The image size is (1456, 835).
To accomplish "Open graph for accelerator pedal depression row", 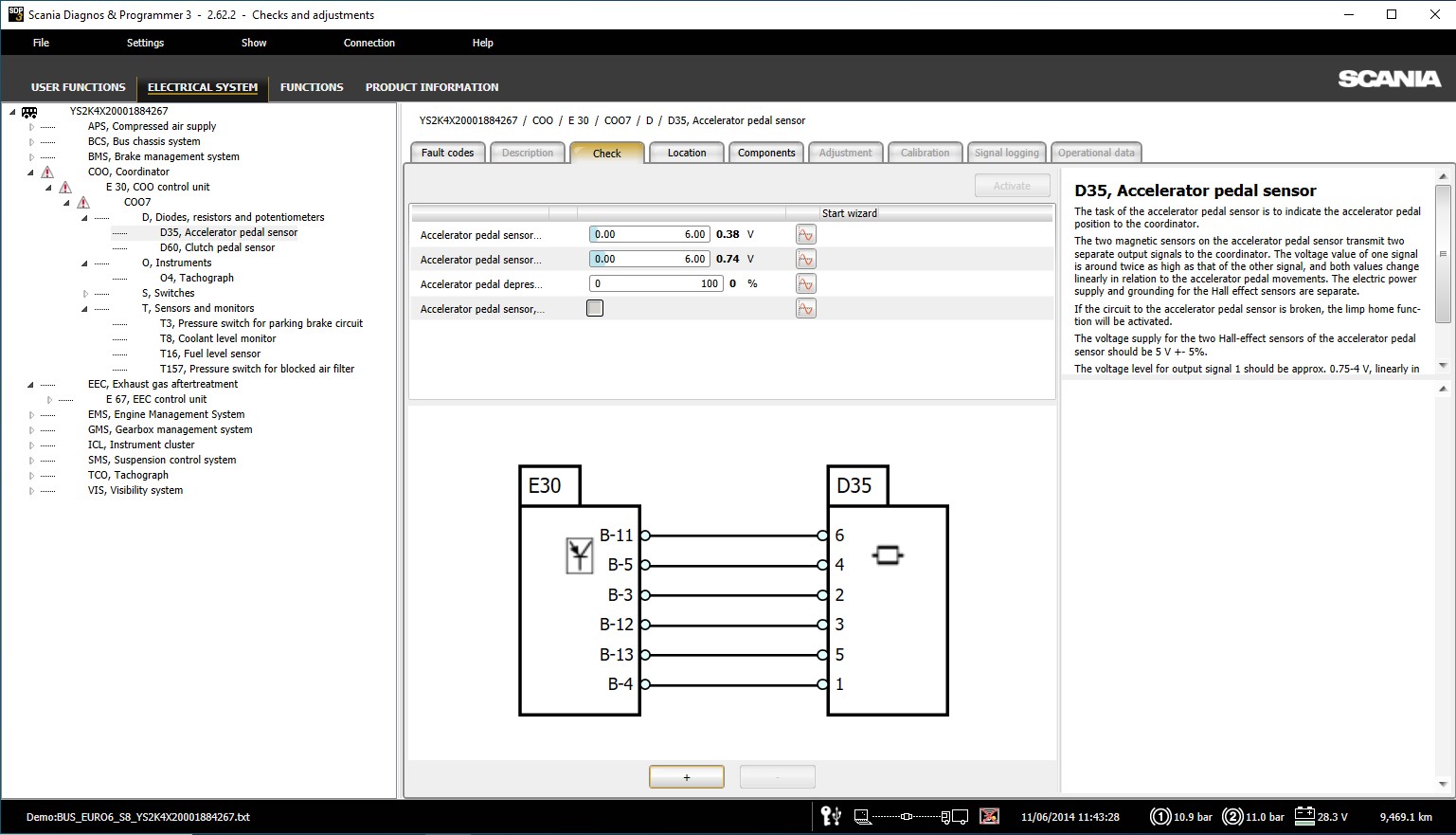I will click(805, 283).
